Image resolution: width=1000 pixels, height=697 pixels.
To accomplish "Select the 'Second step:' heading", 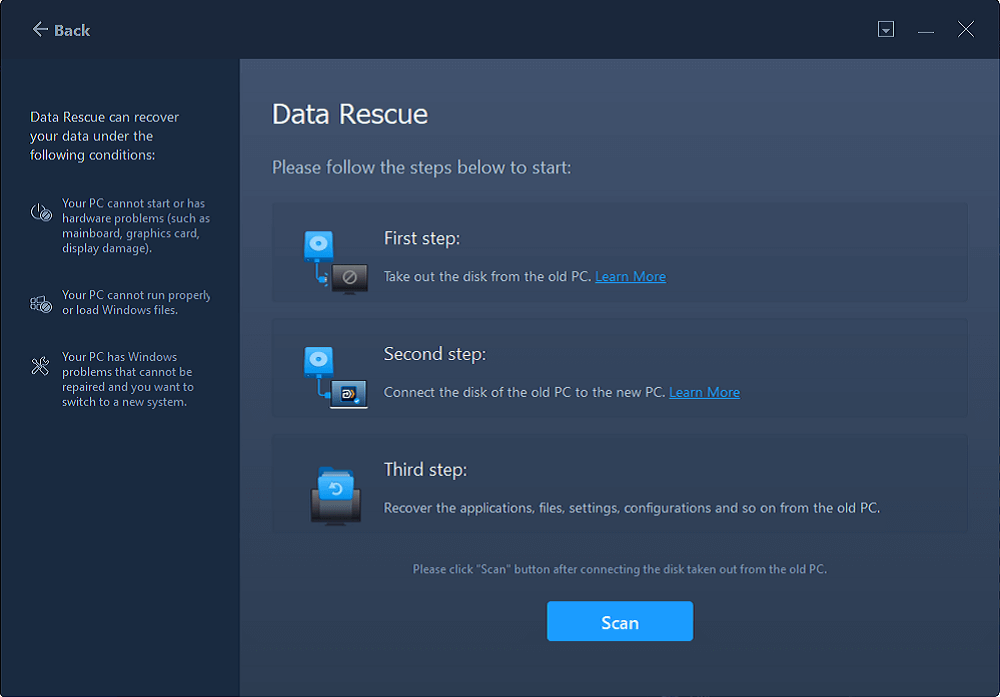I will click(433, 355).
